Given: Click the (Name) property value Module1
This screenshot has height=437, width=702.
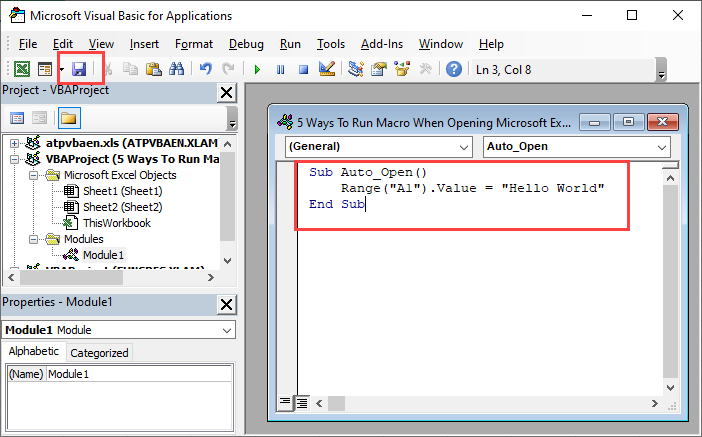Looking at the screenshot, I should click(x=139, y=374).
